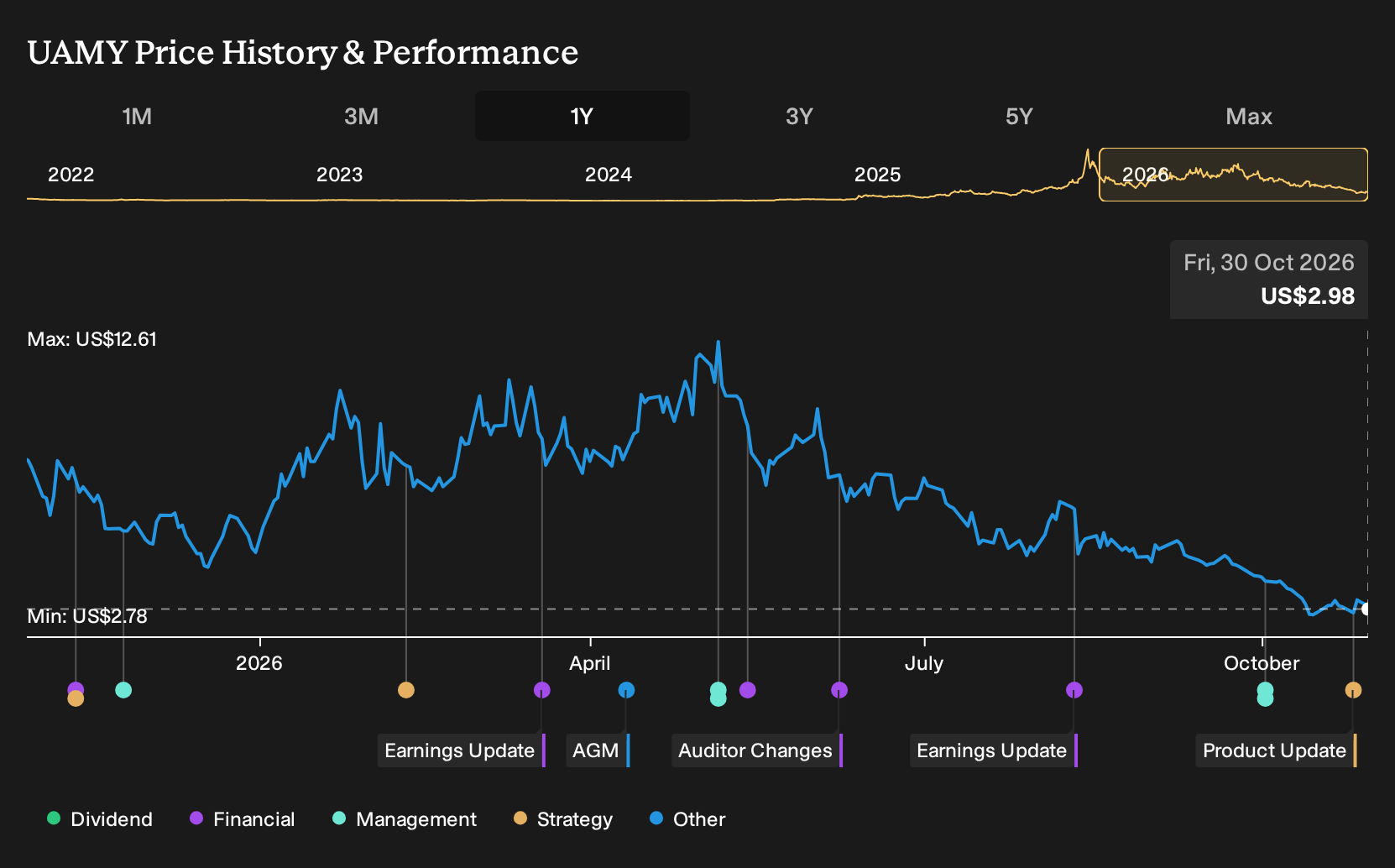This screenshot has height=868, width=1395.
Task: Click the upper teal marker under the price peak
Action: pyautogui.click(x=718, y=689)
